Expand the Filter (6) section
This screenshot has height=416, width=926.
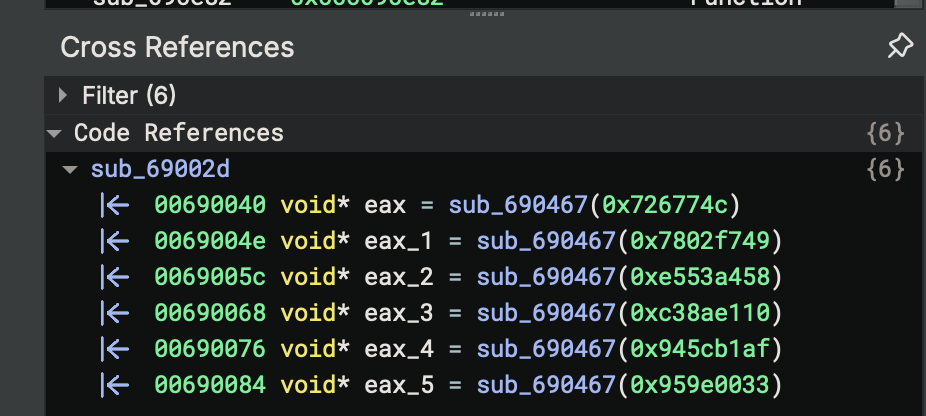tap(63, 95)
